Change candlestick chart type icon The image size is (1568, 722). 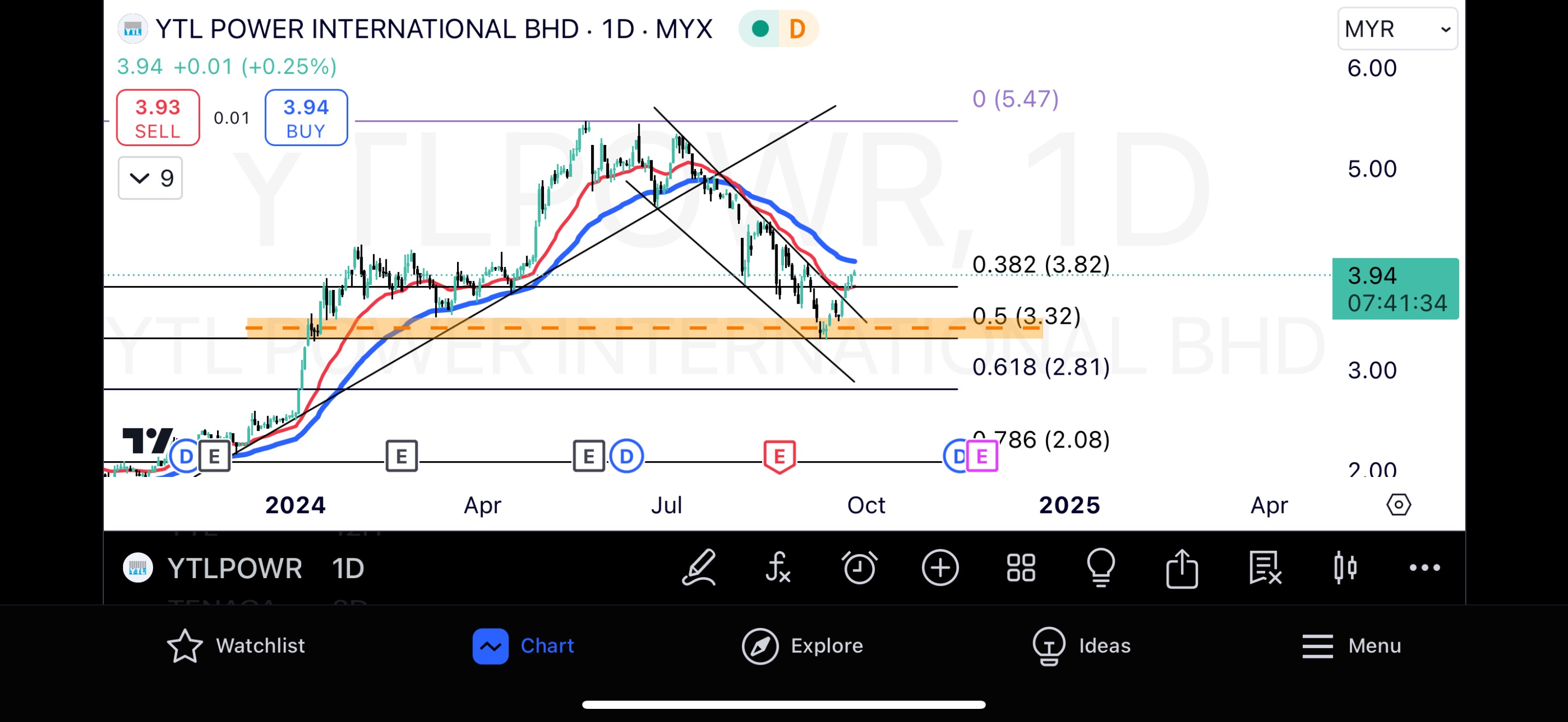pyautogui.click(x=1344, y=567)
